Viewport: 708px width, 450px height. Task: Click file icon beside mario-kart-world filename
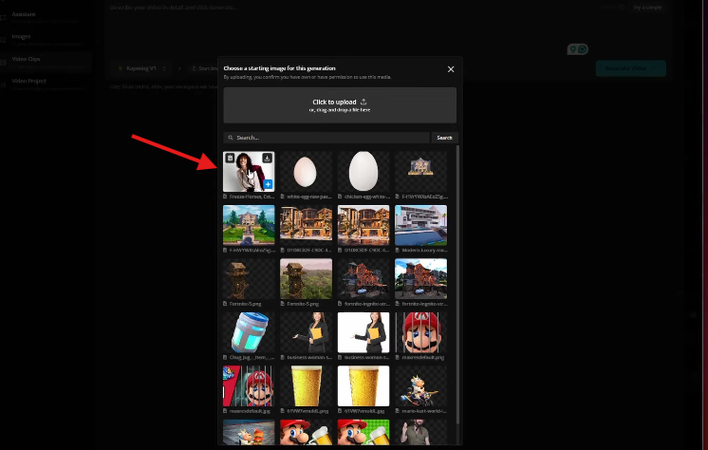tap(397, 411)
